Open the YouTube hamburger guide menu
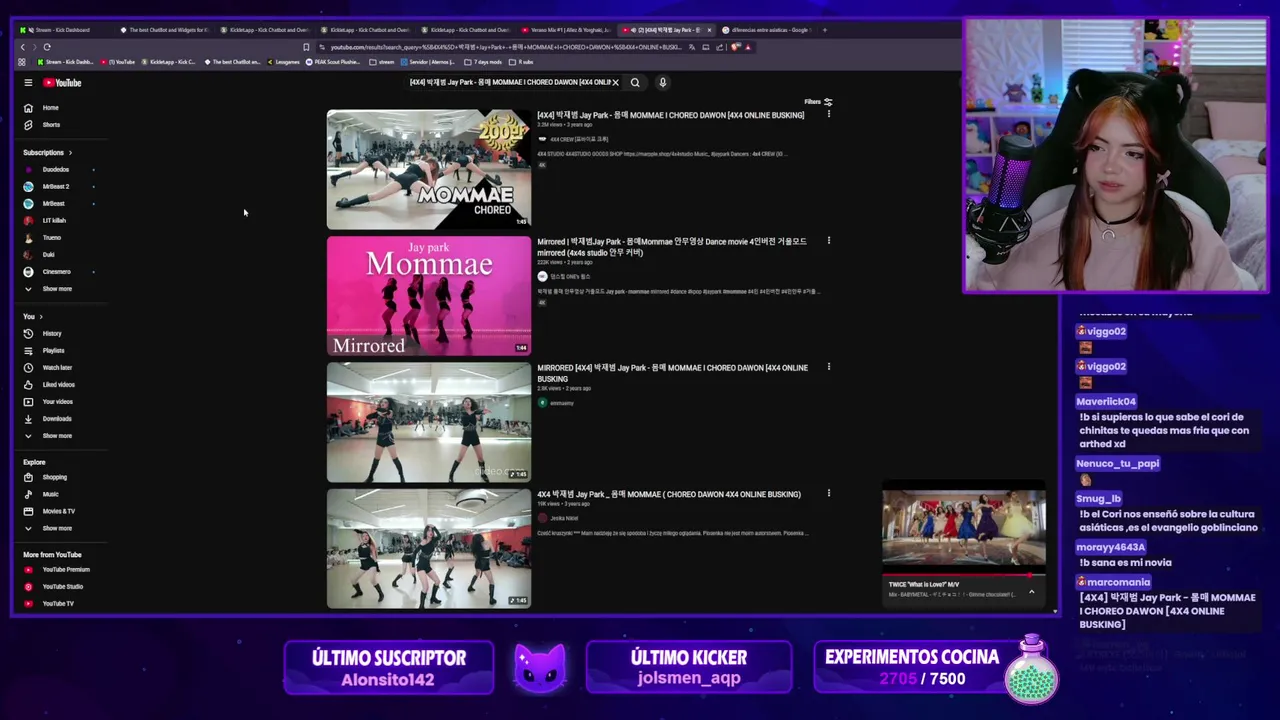Image resolution: width=1280 pixels, height=720 pixels. tap(28, 83)
